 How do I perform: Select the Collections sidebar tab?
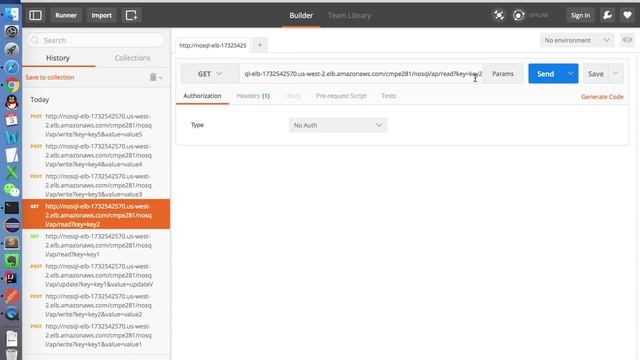[x=132, y=58]
